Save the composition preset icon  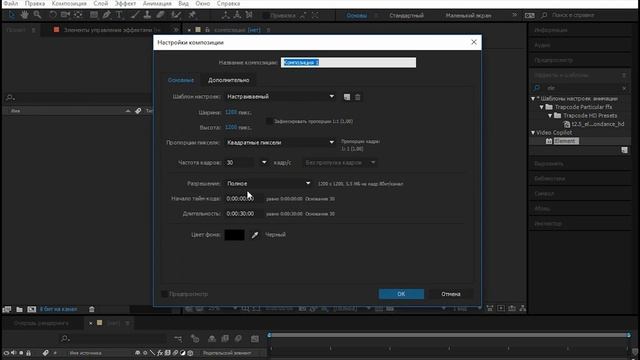point(347,97)
